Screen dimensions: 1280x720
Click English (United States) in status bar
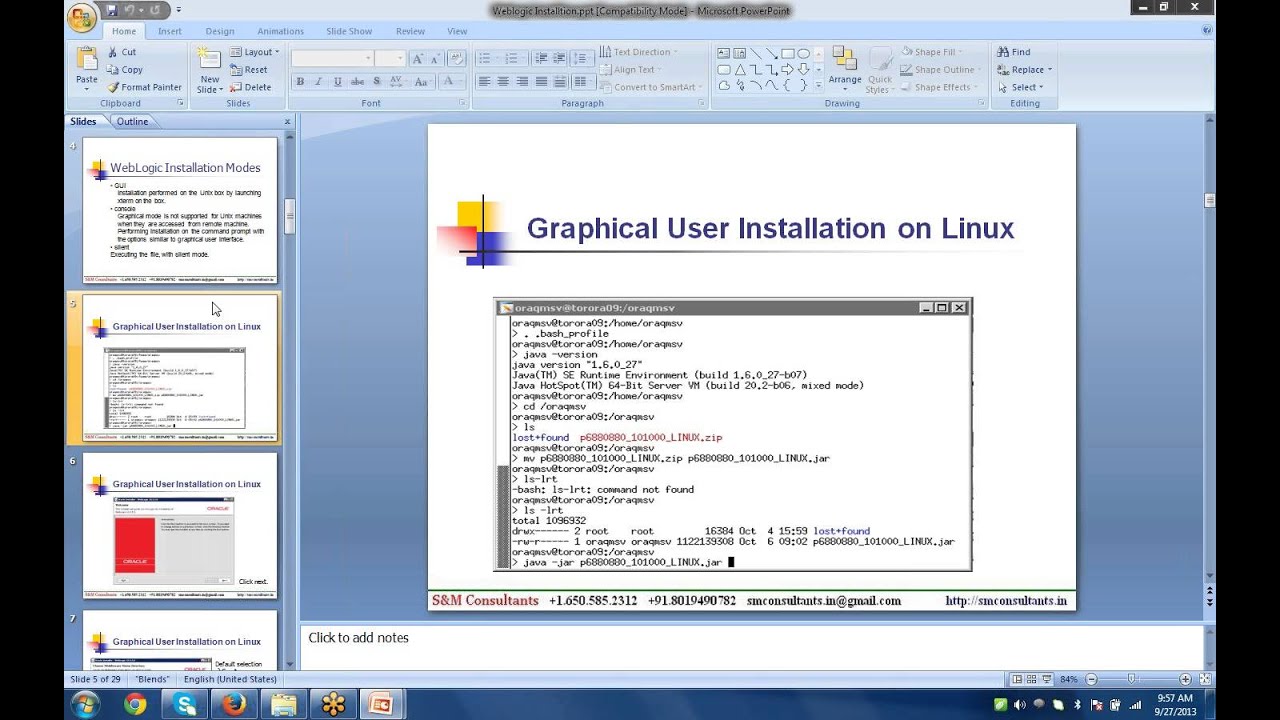[x=230, y=680]
